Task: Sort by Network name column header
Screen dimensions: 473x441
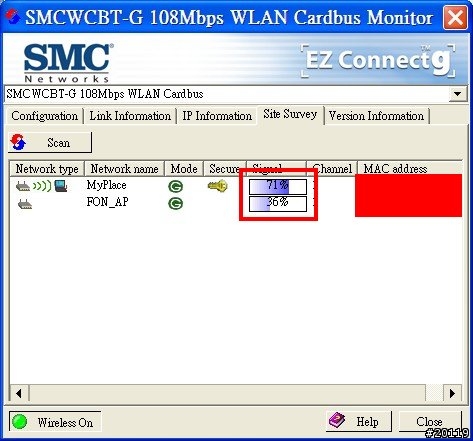Action: 124,169
